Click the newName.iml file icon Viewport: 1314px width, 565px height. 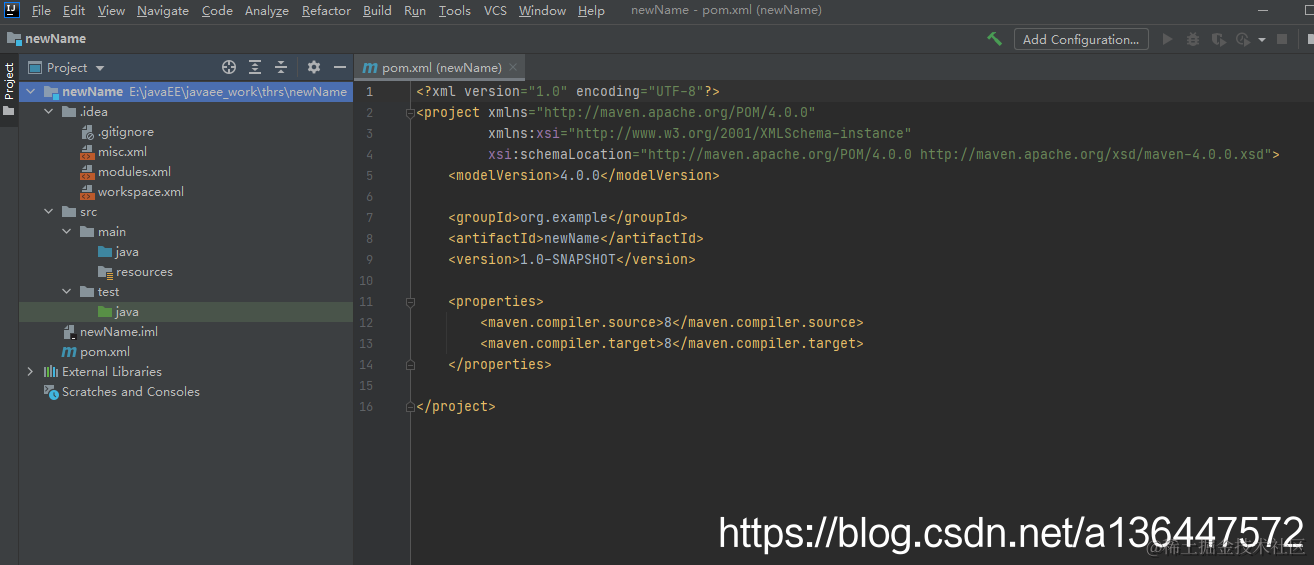click(x=69, y=332)
